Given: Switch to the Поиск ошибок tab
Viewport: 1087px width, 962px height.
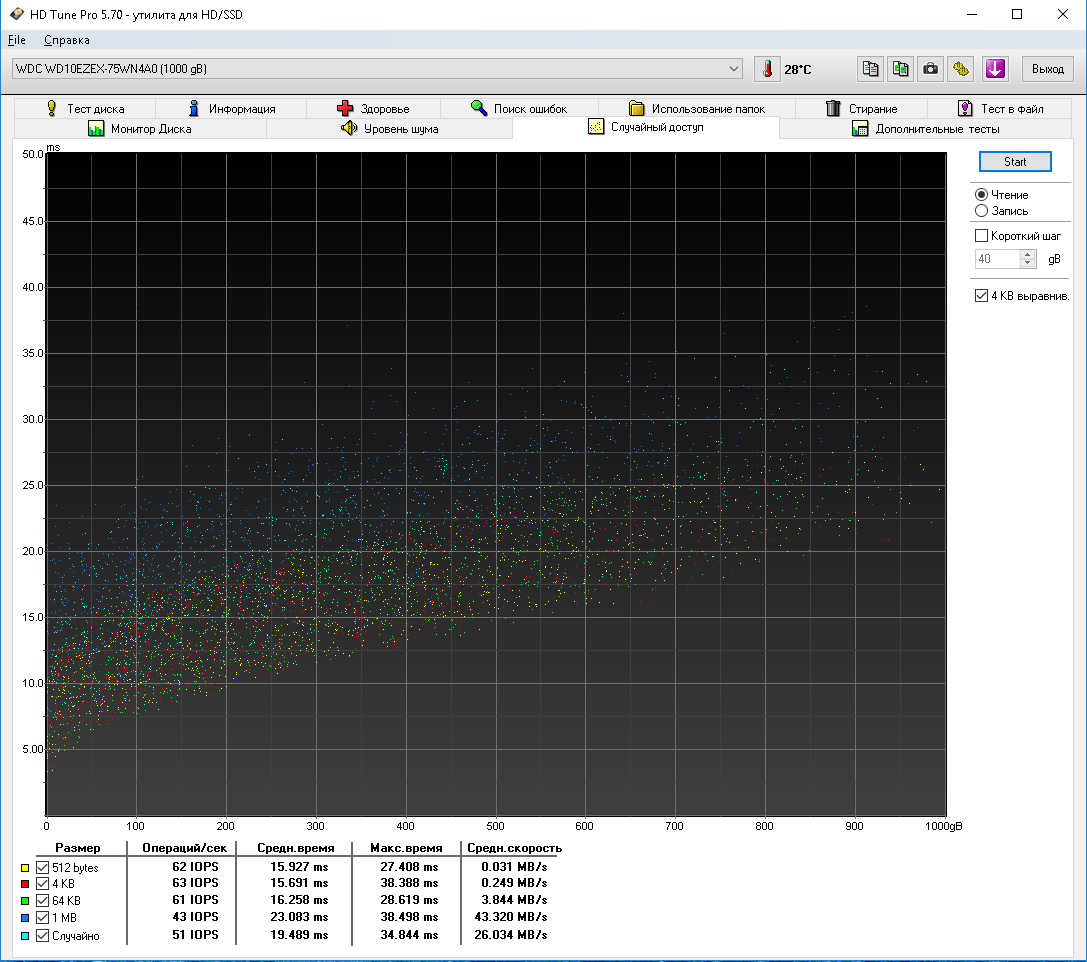Looking at the screenshot, I should 519,109.
